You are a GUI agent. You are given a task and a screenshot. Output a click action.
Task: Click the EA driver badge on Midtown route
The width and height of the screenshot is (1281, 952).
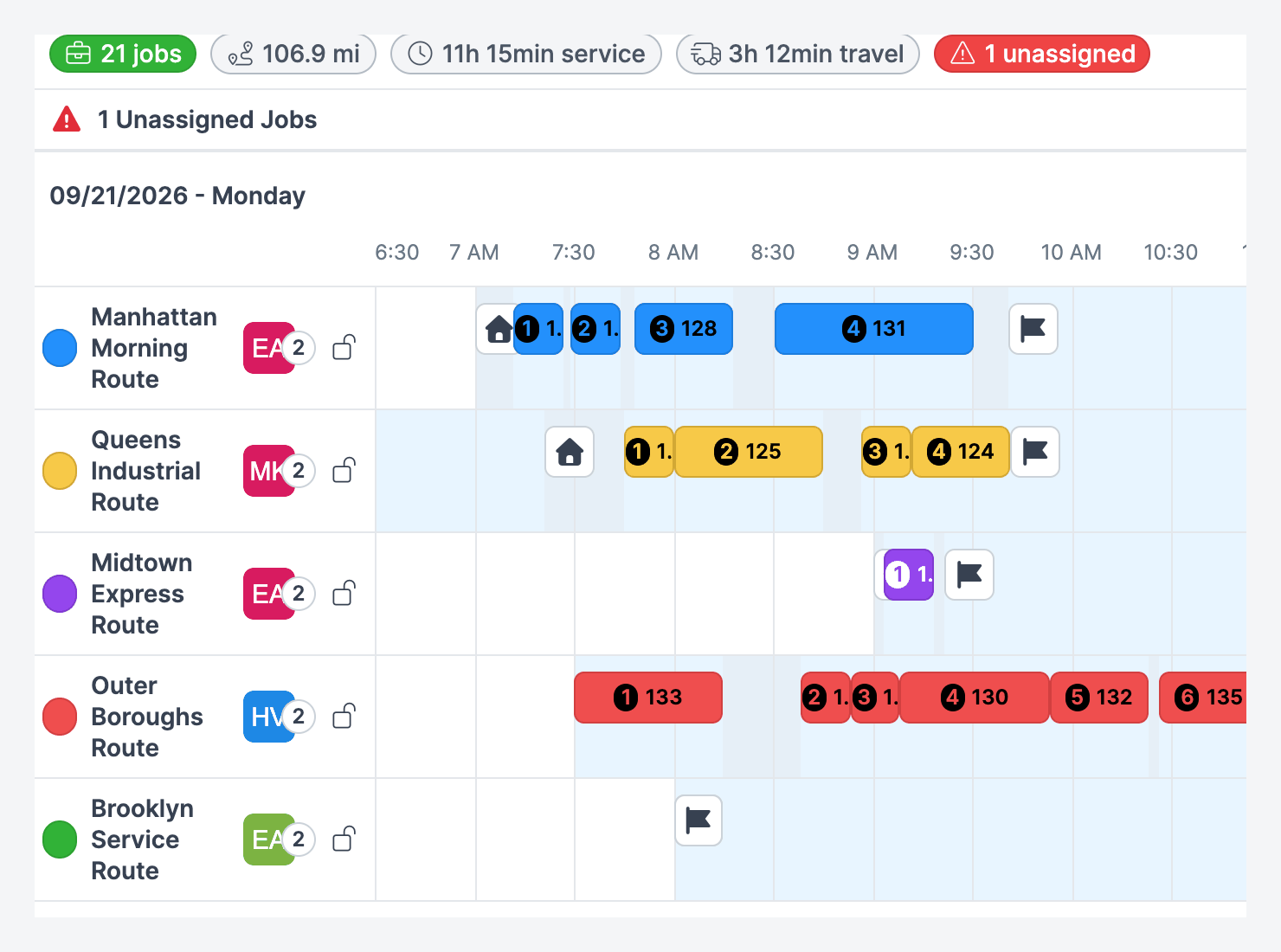coord(268,594)
